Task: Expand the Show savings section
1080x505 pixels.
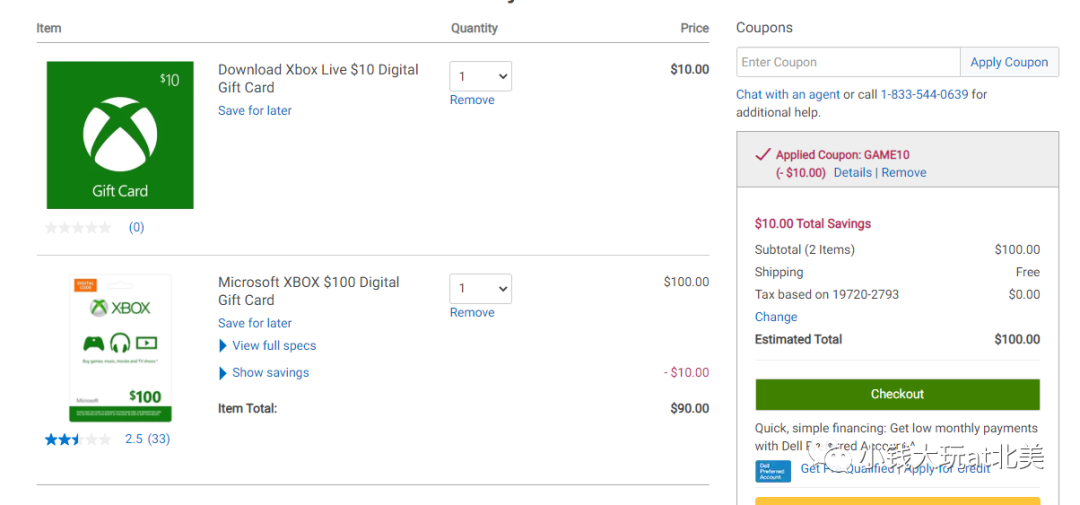Action: coord(223,373)
